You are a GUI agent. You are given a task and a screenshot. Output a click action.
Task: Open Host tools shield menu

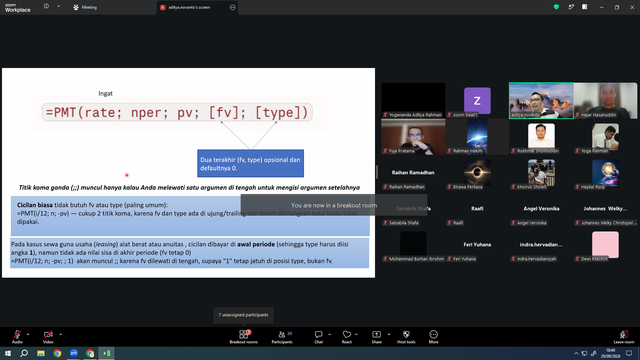coord(406,337)
